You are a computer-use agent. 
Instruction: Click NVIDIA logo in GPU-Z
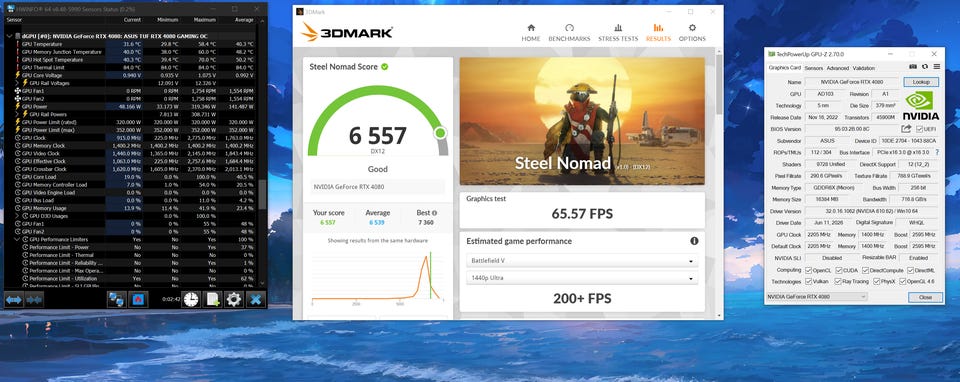point(920,105)
